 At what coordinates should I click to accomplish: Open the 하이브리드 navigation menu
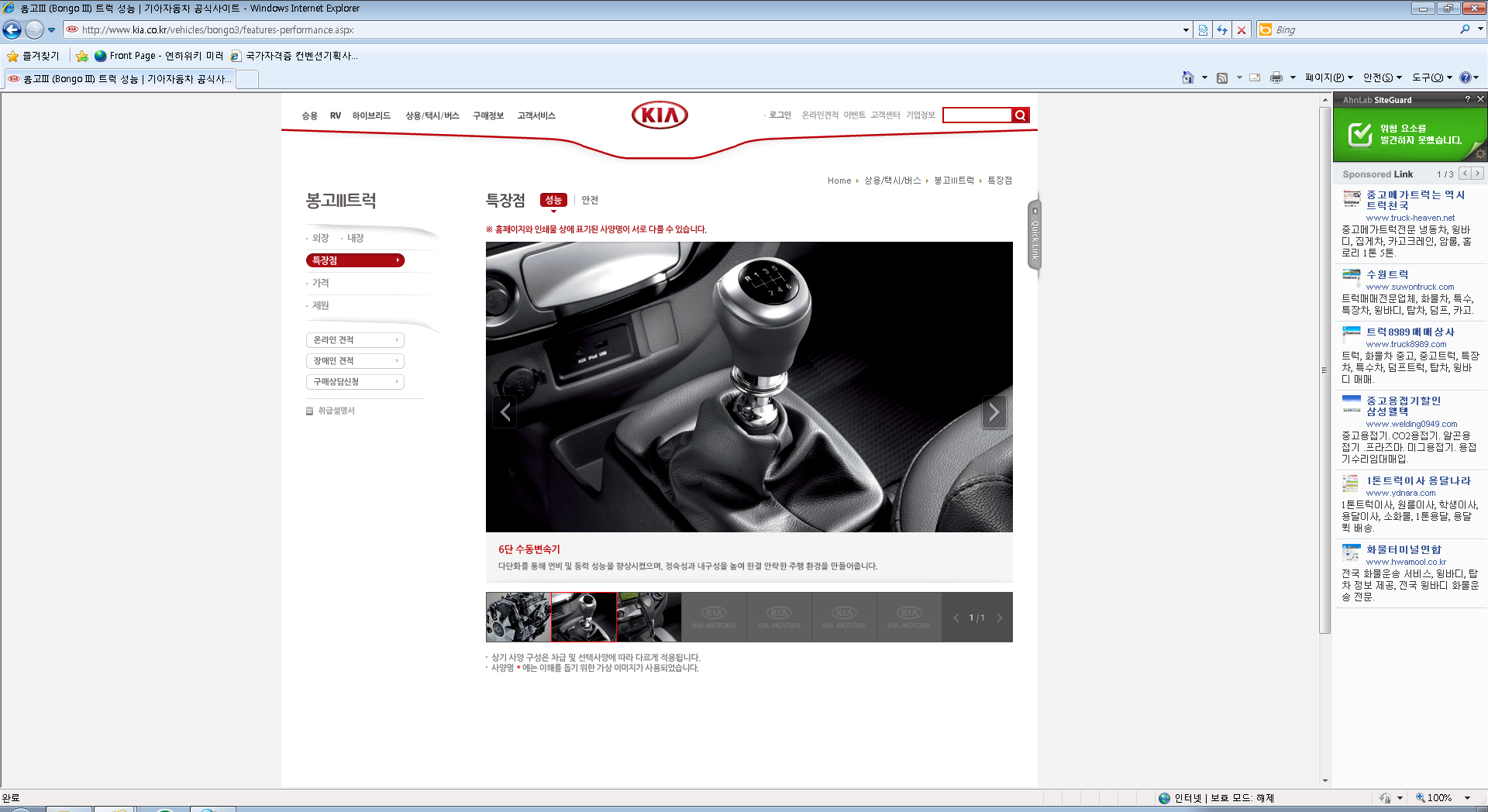pyautogui.click(x=371, y=115)
